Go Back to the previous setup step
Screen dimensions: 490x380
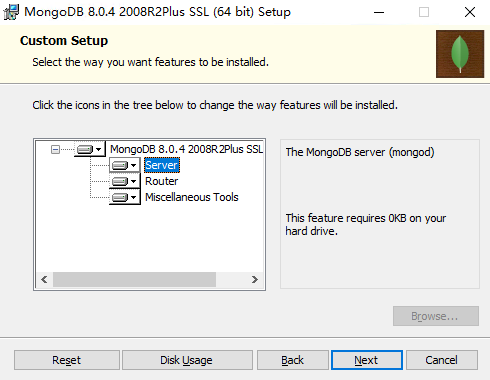[x=292, y=360]
